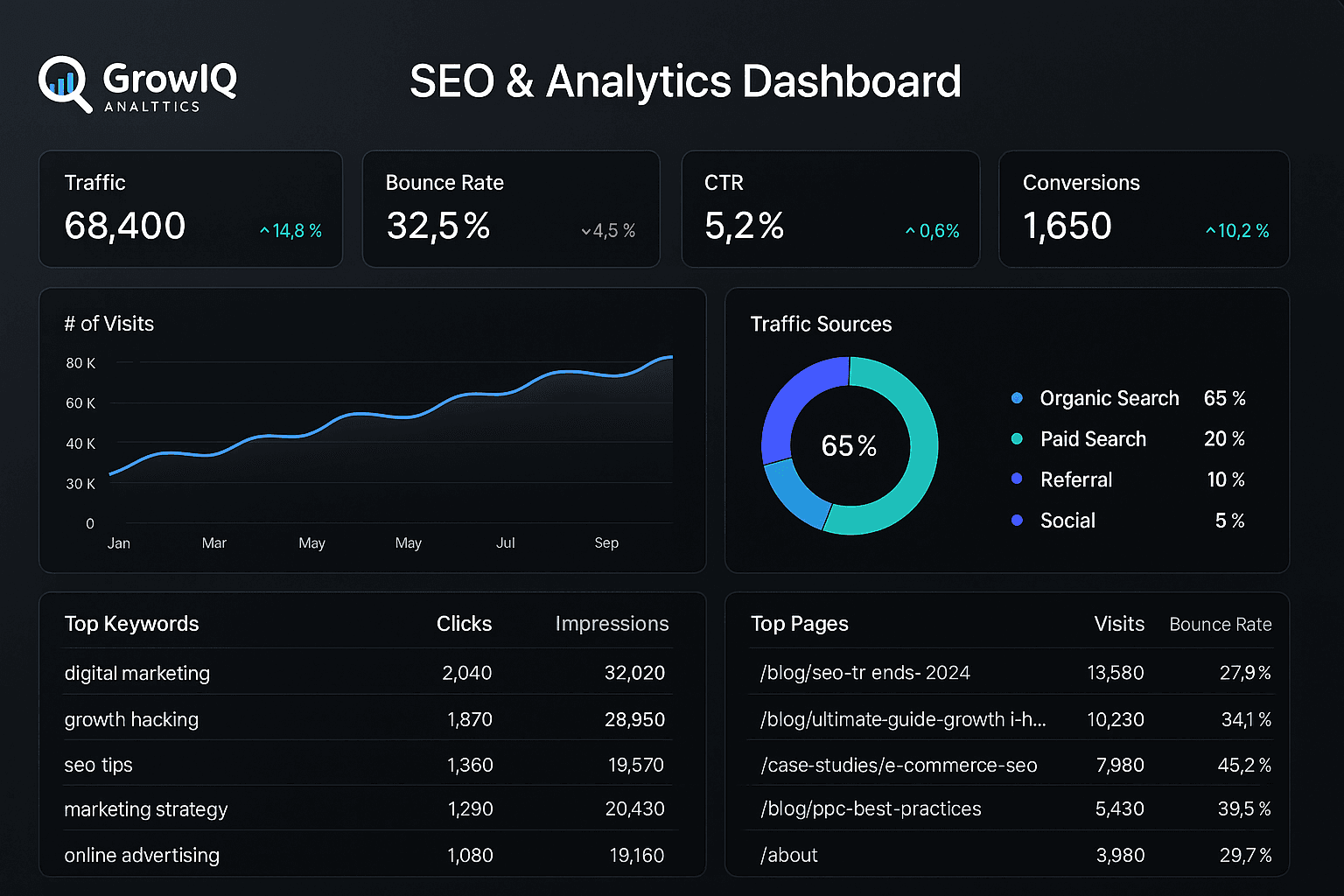Click the purple Referral legend dot
The width and height of the screenshot is (1344, 896).
point(1016,479)
